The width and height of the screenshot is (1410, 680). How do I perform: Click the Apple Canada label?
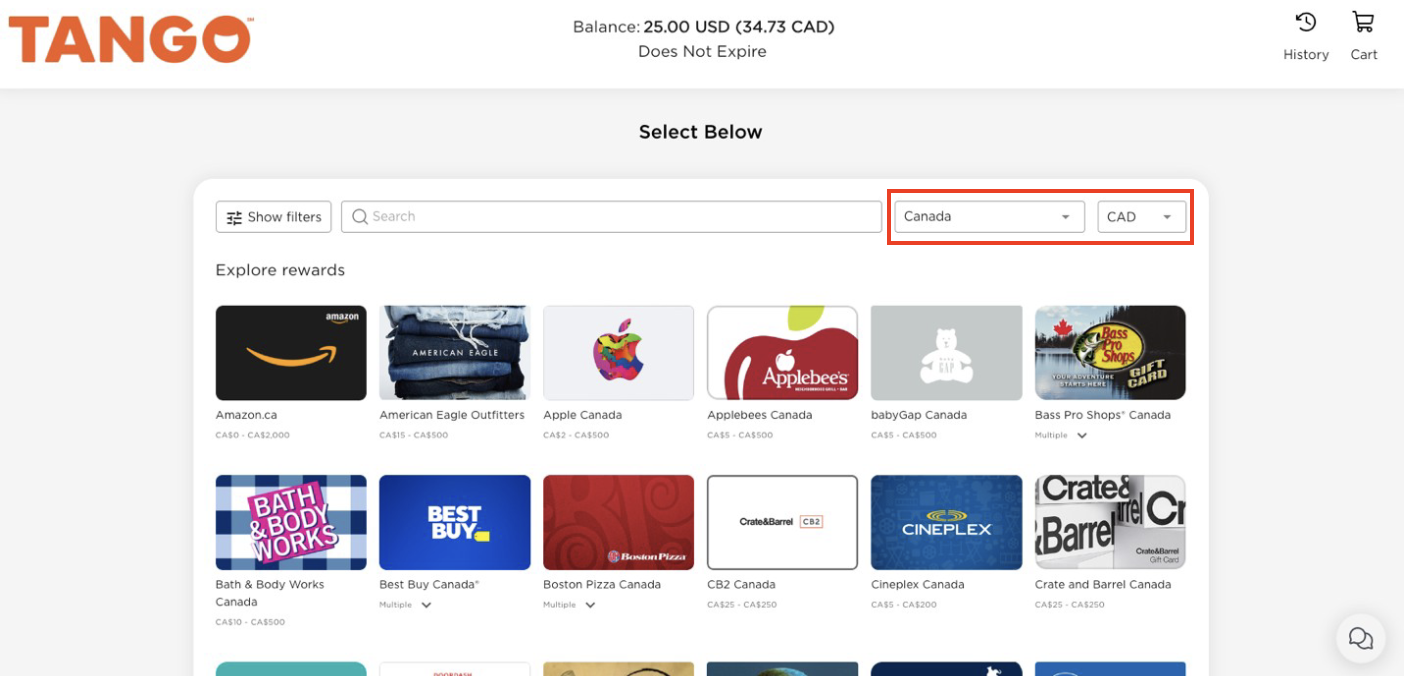click(x=585, y=417)
